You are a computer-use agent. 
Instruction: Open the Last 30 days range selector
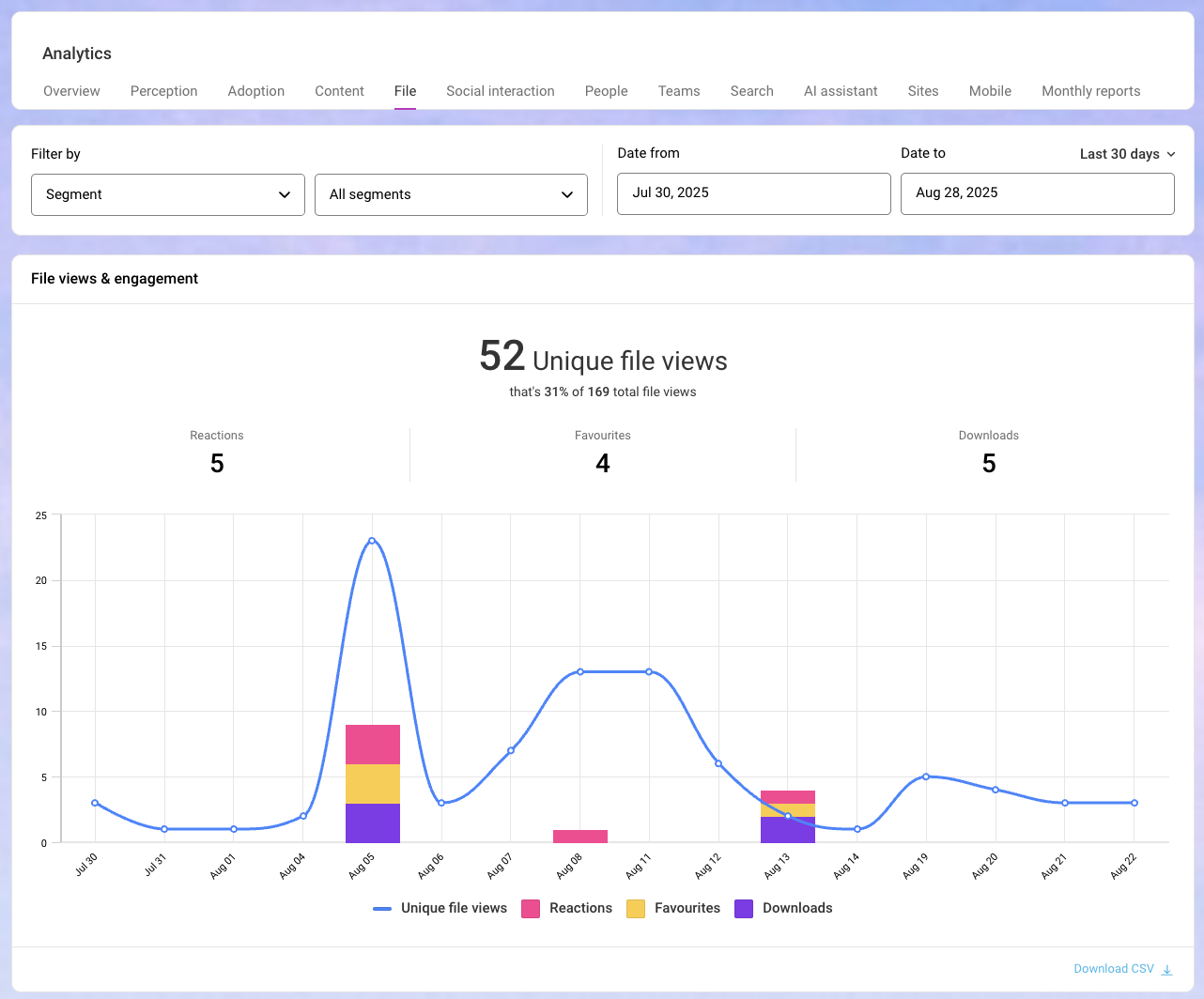[1127, 154]
